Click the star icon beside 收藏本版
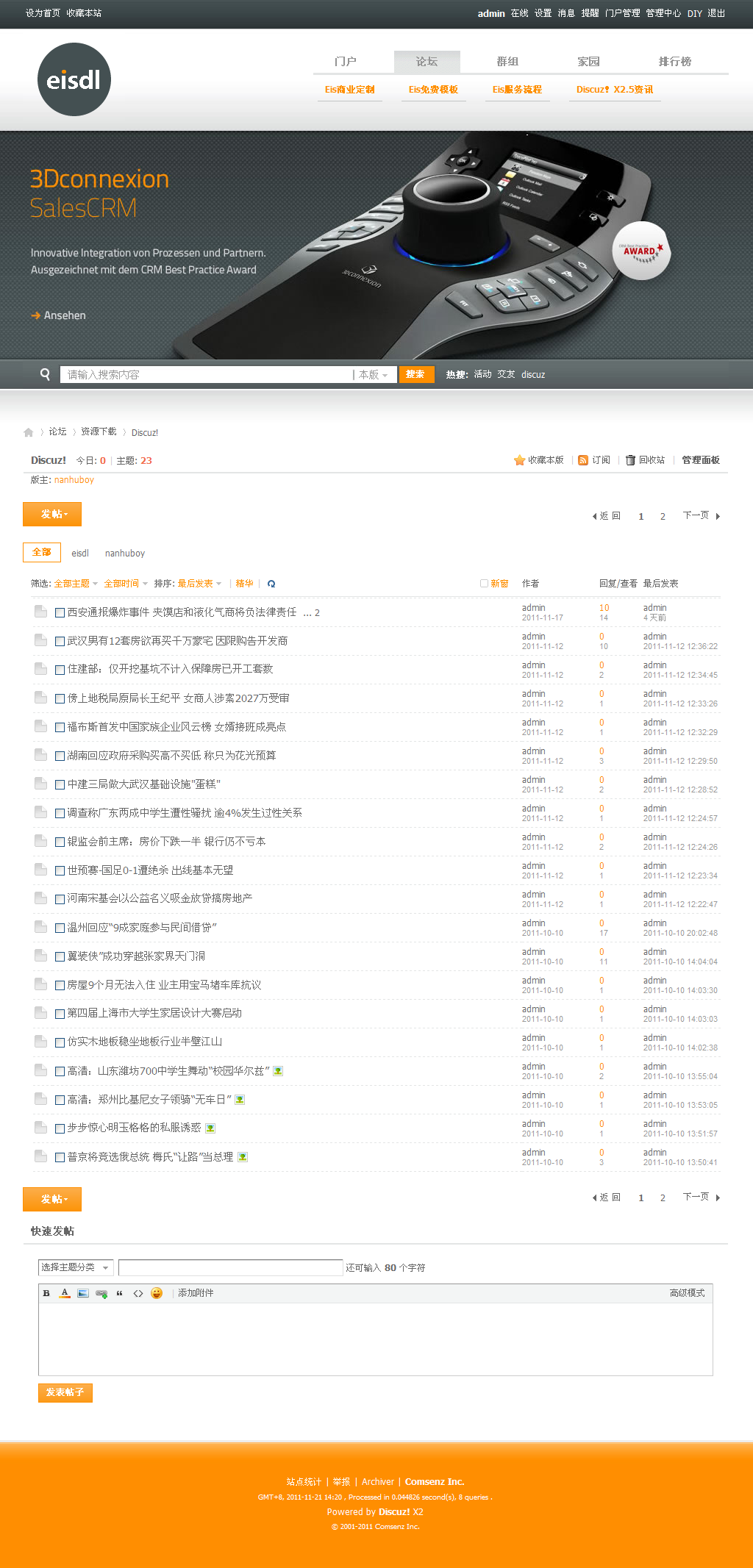Viewport: 753px width, 1568px height. [519, 460]
